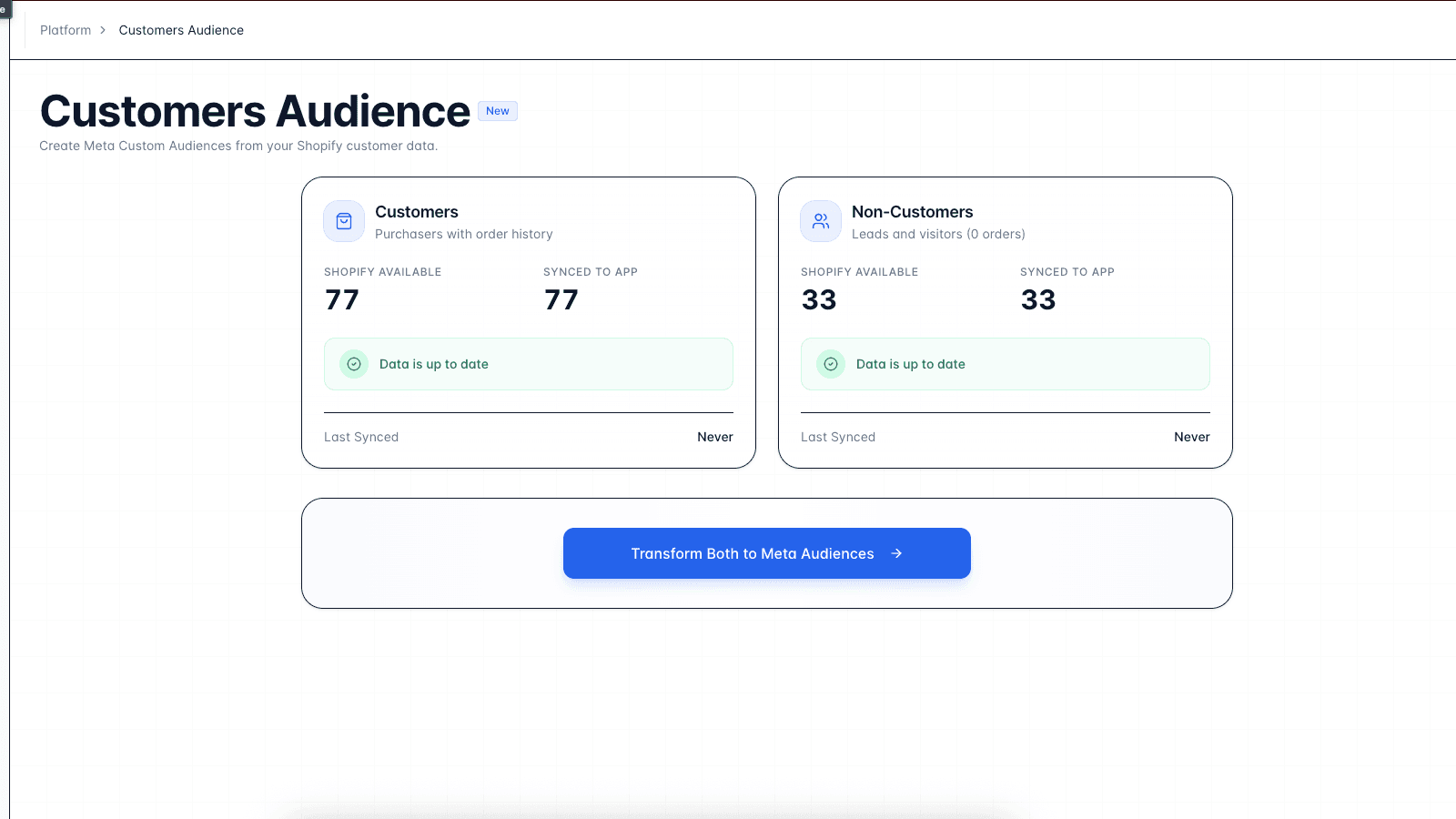
Task: Click Transform Both to Meta Audiences button
Action: [767, 553]
